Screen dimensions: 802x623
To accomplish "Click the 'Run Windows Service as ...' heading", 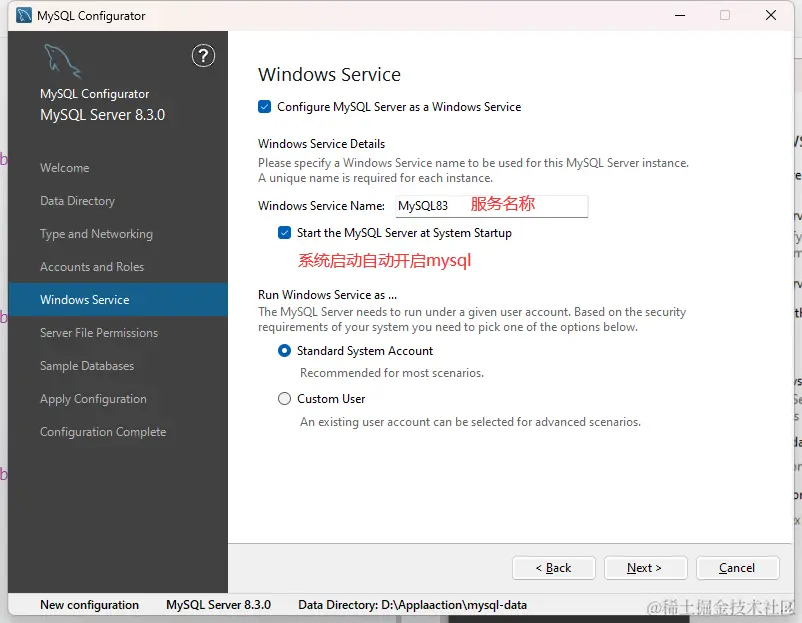I will tap(327, 295).
